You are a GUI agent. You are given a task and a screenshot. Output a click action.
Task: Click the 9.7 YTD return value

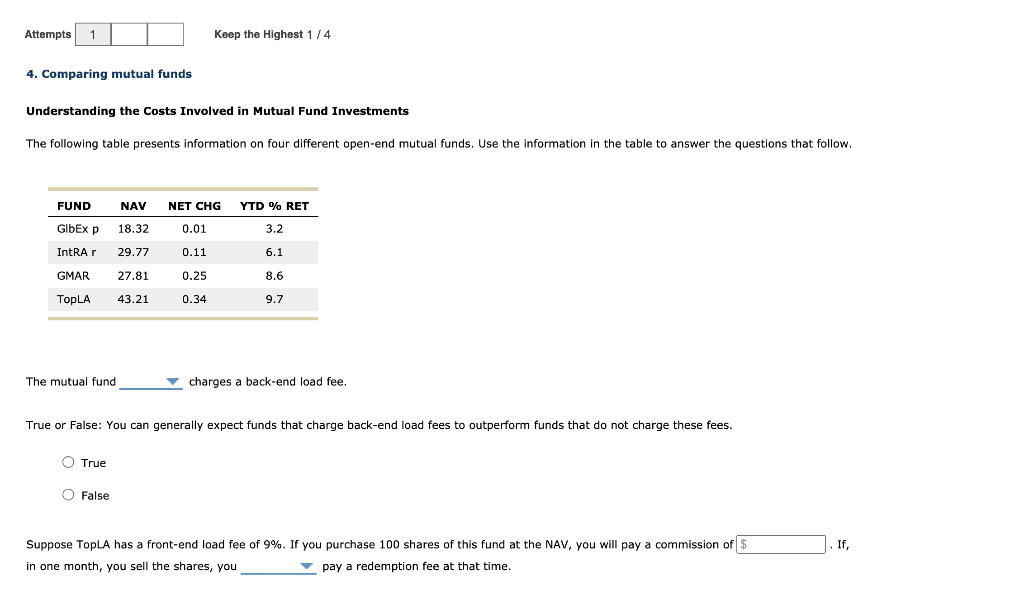pos(277,299)
